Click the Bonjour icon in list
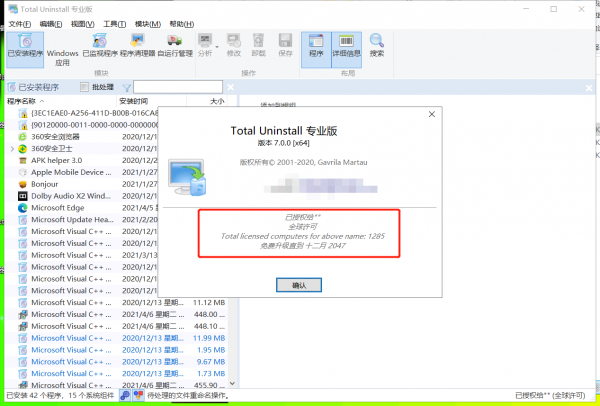600x406 pixels. [x=23, y=184]
